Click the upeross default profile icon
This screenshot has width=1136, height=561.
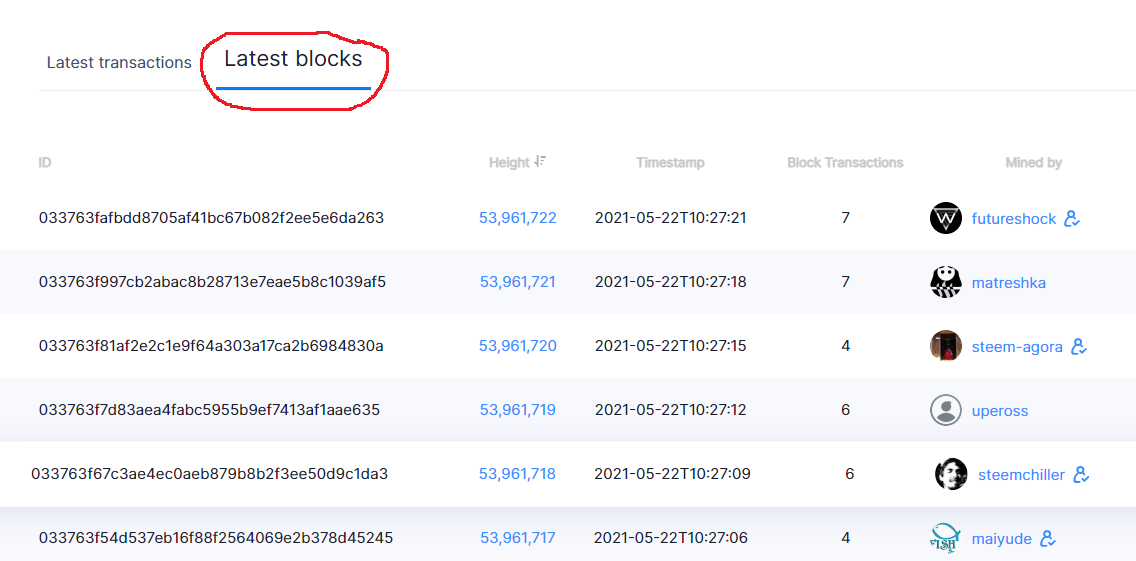[x=945, y=410]
